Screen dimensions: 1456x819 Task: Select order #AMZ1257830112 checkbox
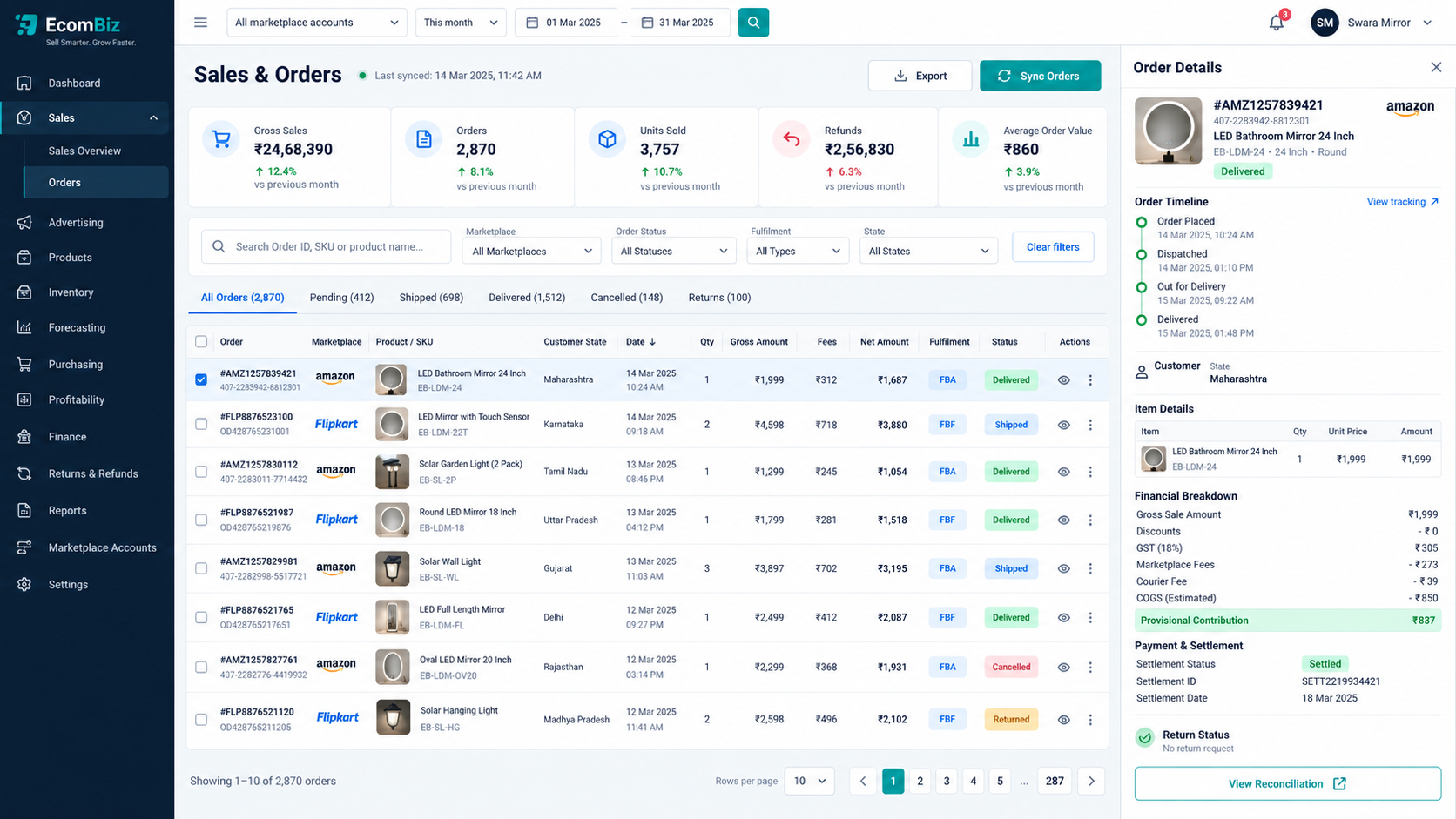[201, 471]
